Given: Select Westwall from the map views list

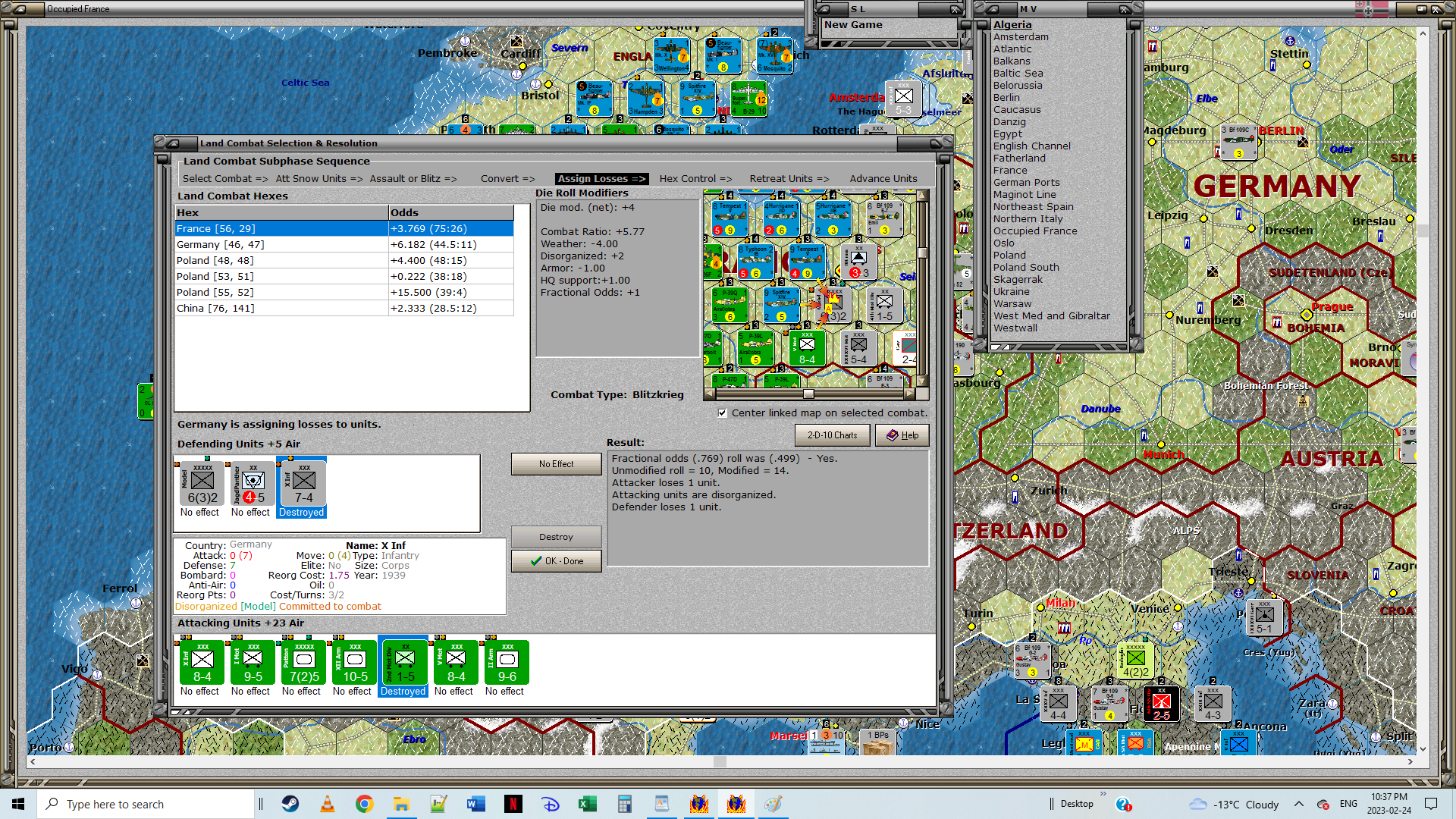Looking at the screenshot, I should (1015, 328).
